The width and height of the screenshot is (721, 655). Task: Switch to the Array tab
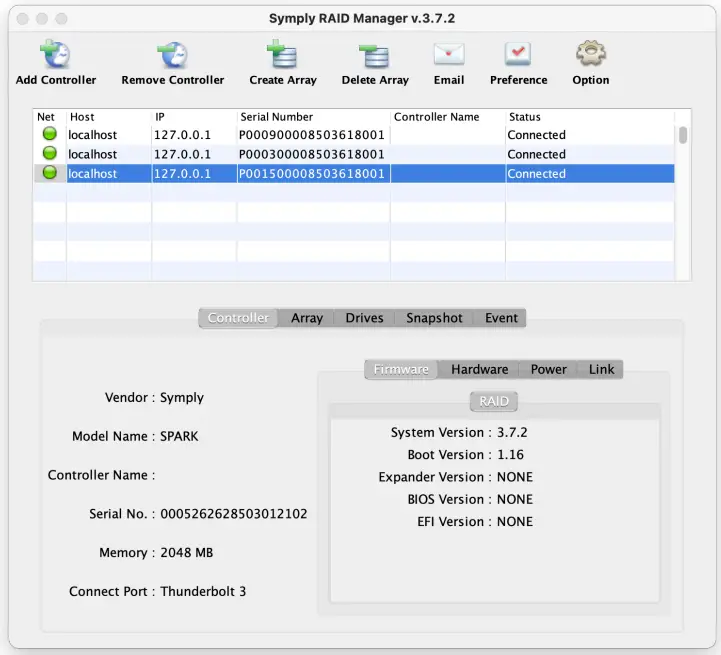307,318
